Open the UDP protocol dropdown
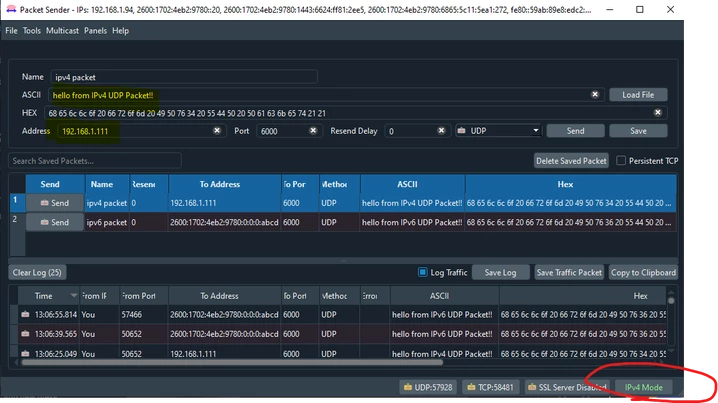This screenshot has height=403, width=718. tap(498, 131)
